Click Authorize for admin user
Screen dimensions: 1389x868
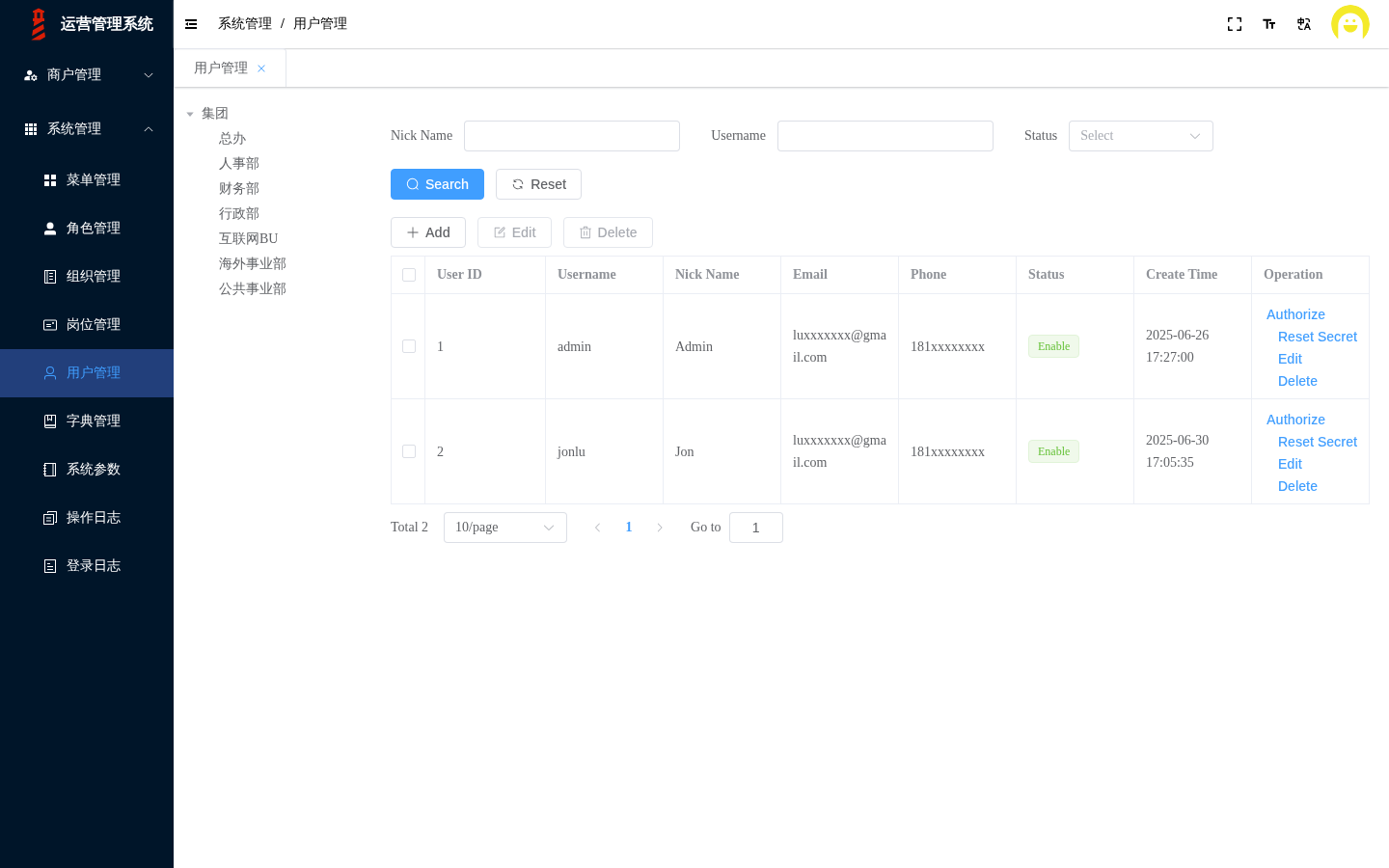pyautogui.click(x=1295, y=314)
